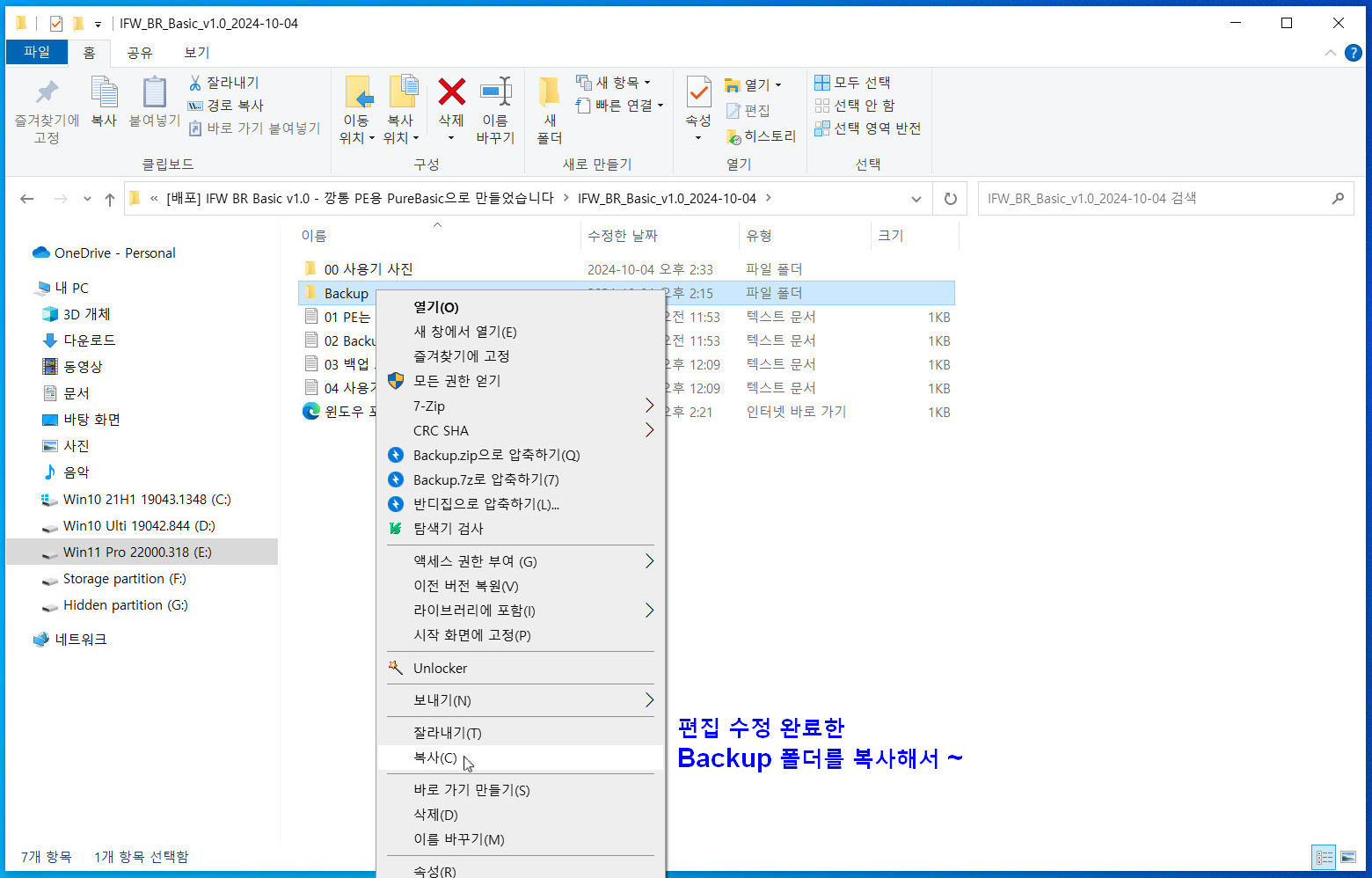The width and height of the screenshot is (1372, 878).
Task: Click the Help question mark icon
Action: pos(1353,53)
